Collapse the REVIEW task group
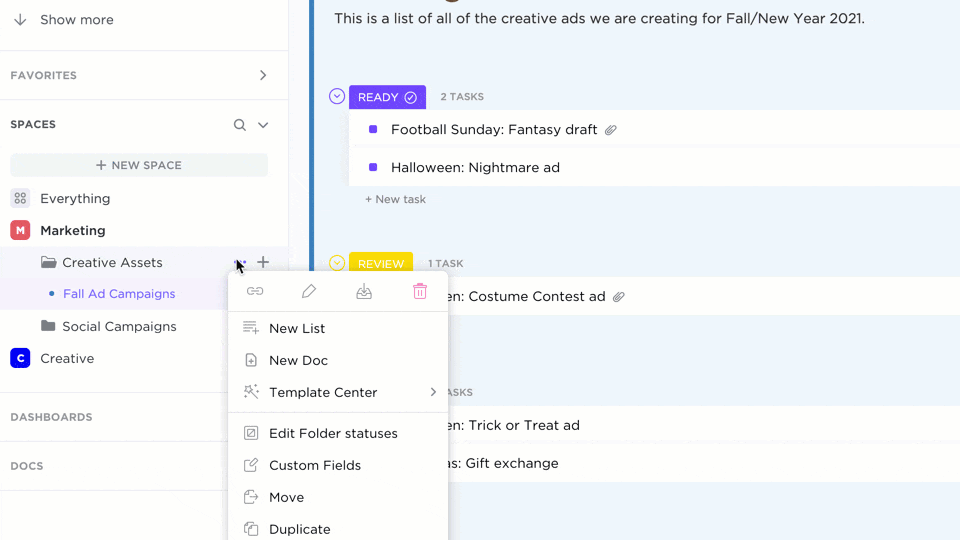Image resolution: width=960 pixels, height=540 pixels. click(337, 263)
